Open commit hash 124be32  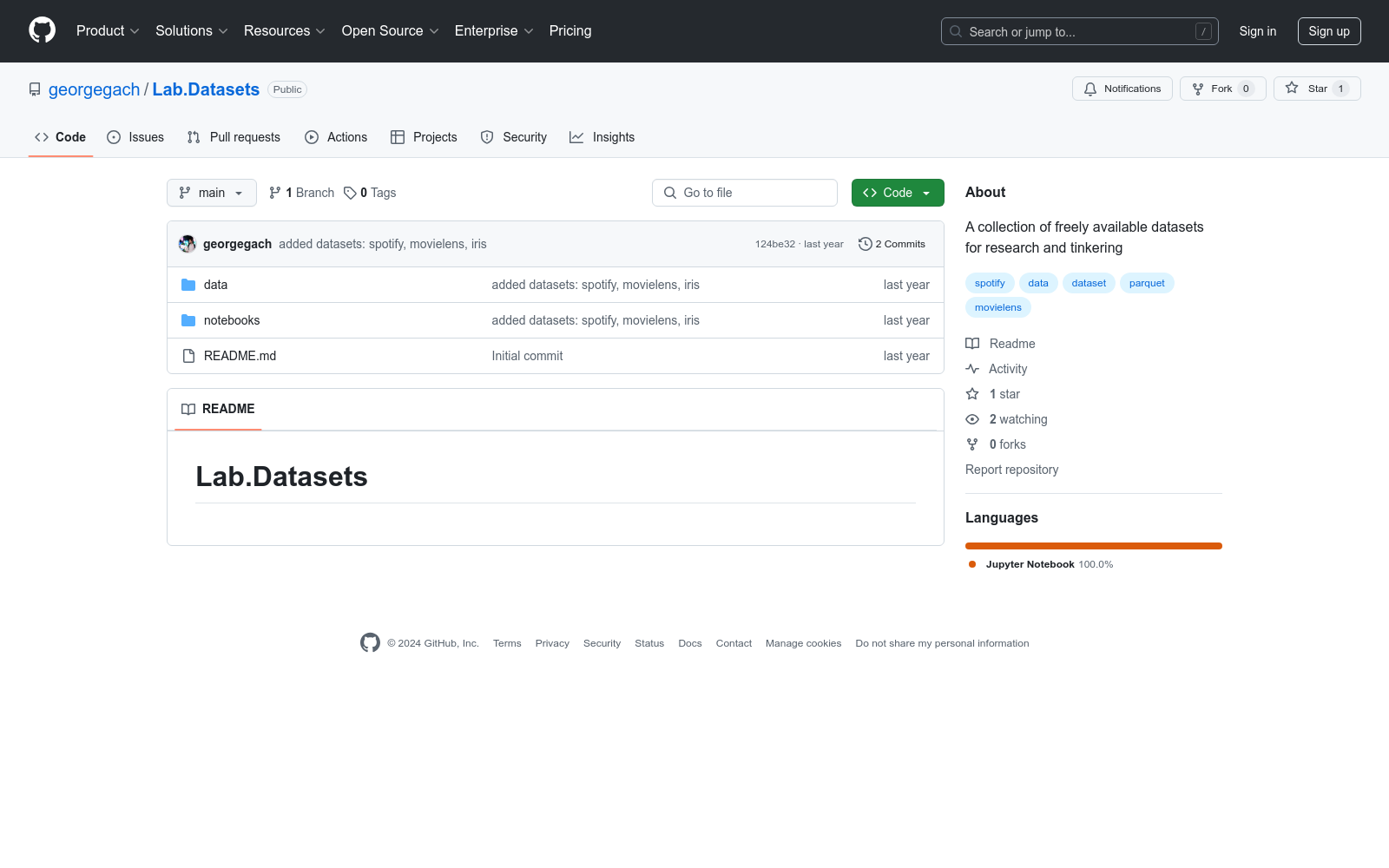click(x=775, y=245)
